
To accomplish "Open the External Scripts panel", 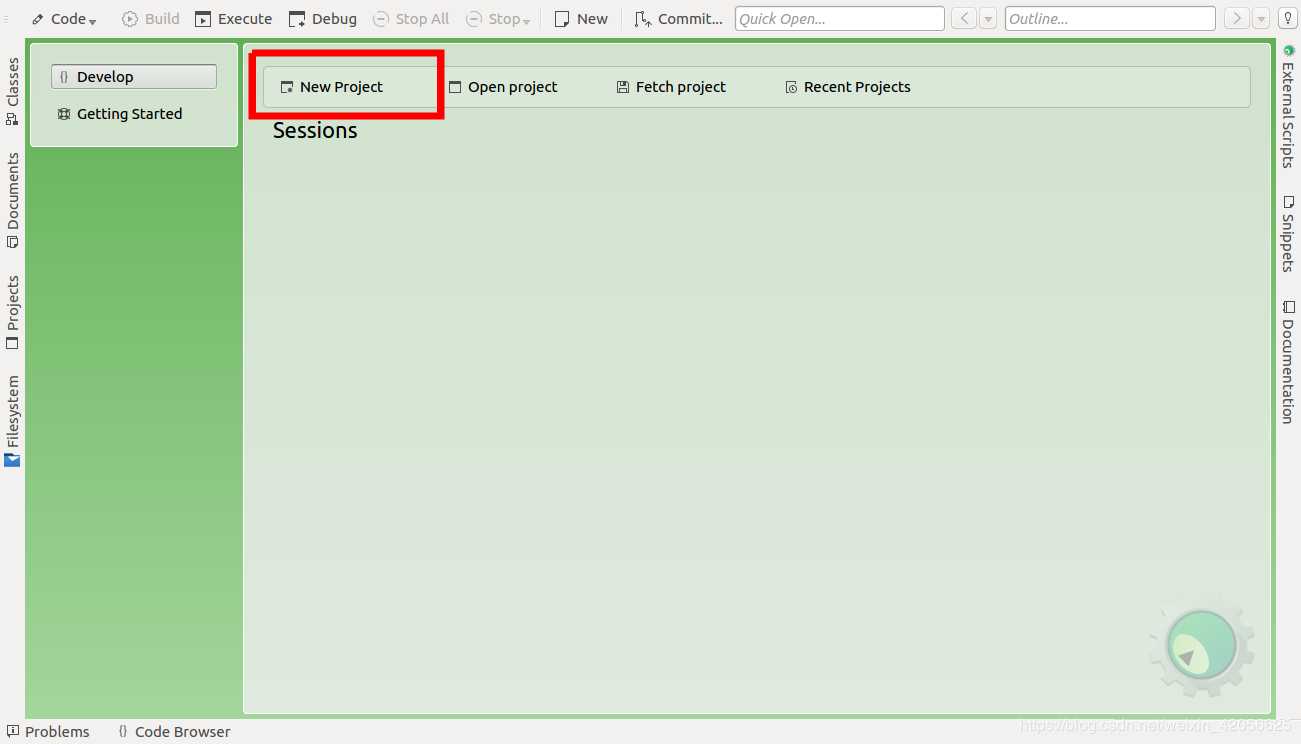I will pos(1288,106).
